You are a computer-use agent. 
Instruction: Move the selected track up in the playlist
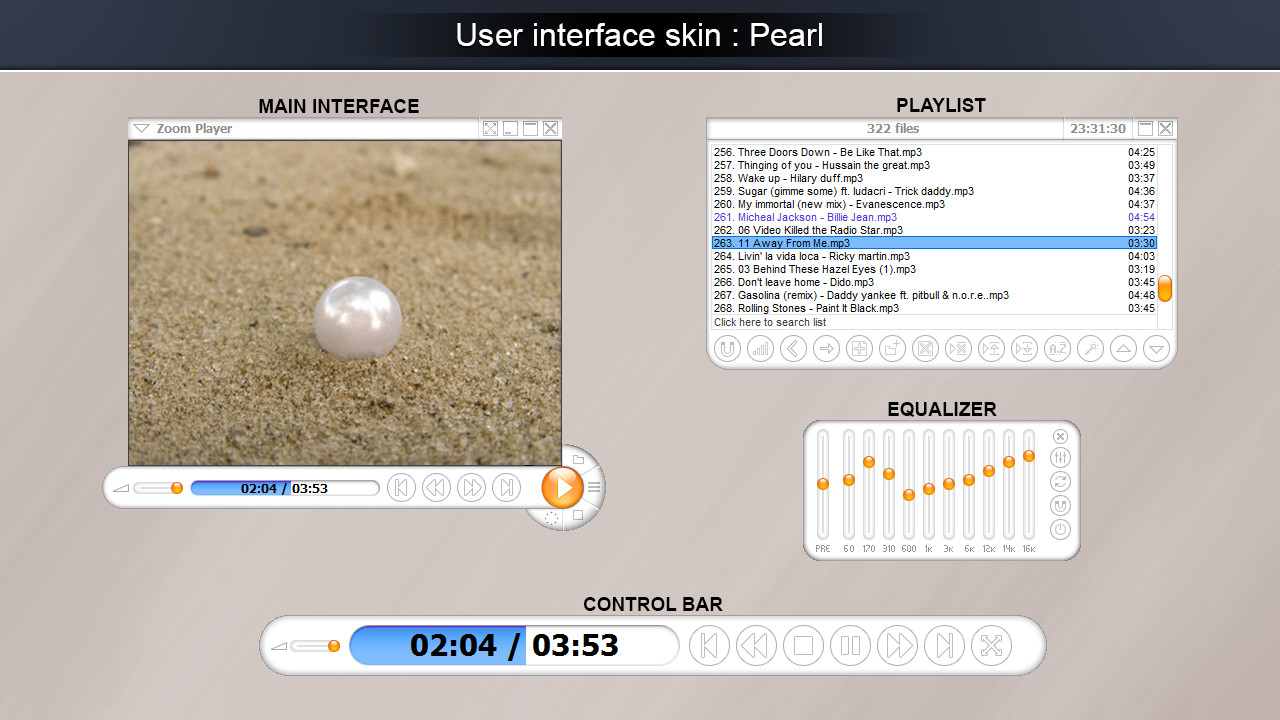click(x=991, y=348)
